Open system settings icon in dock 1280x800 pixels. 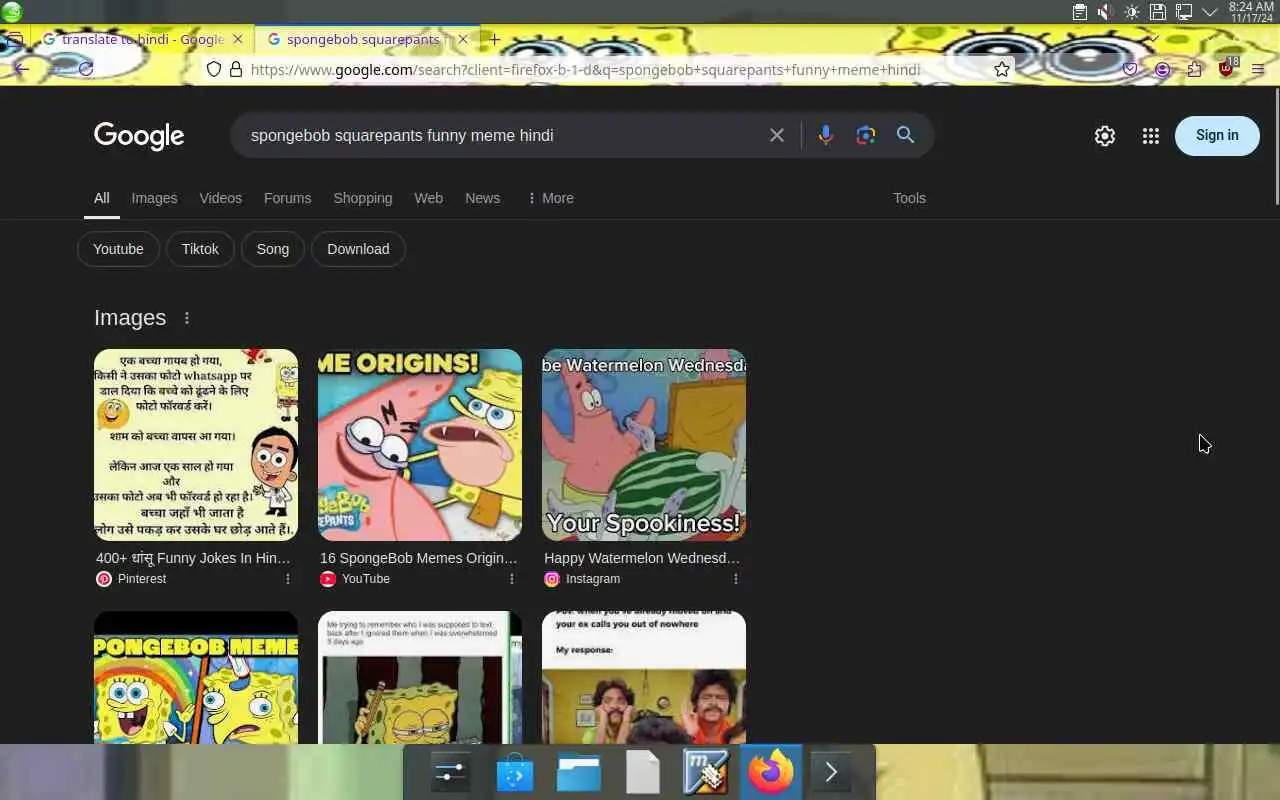450,773
